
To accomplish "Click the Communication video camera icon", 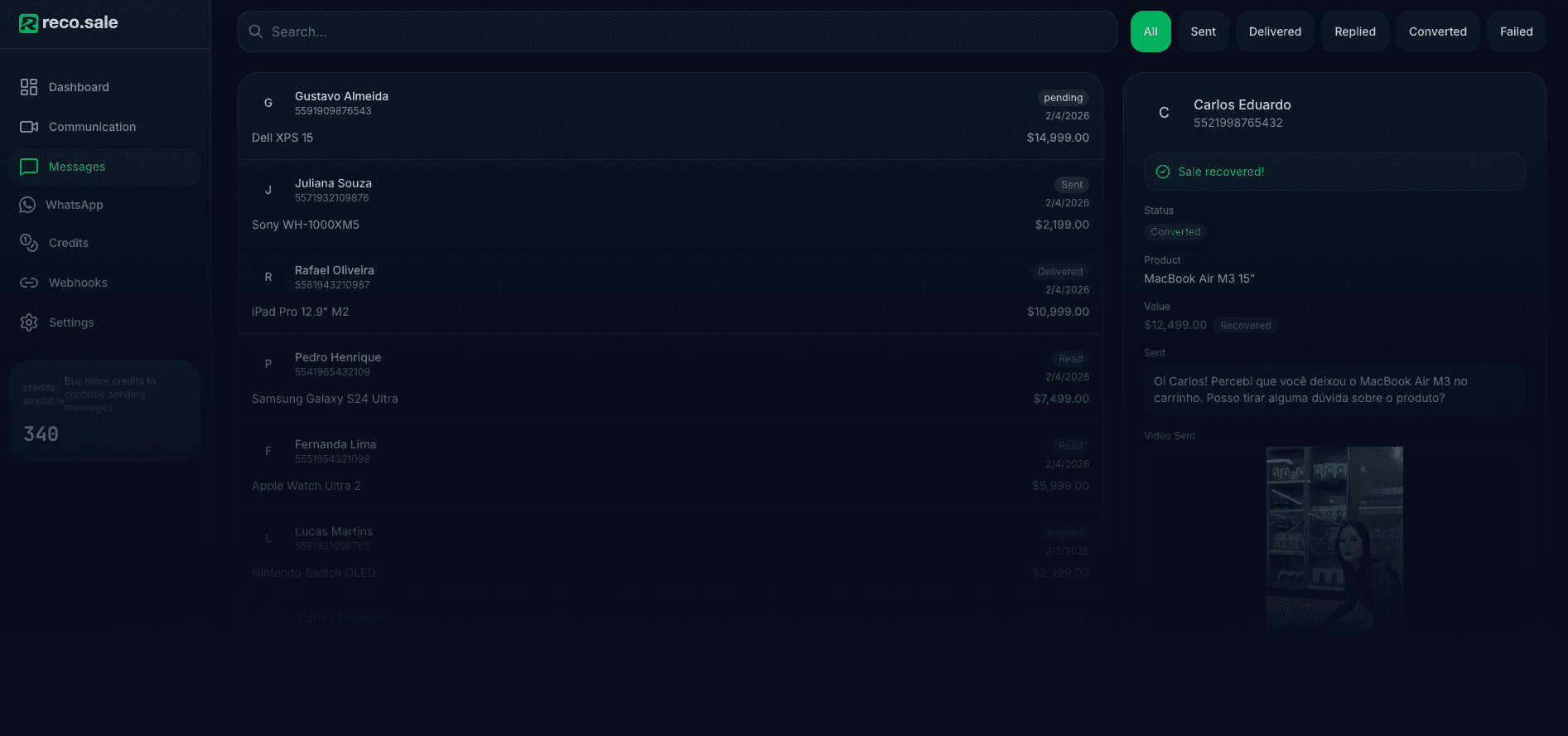I will click(29, 127).
